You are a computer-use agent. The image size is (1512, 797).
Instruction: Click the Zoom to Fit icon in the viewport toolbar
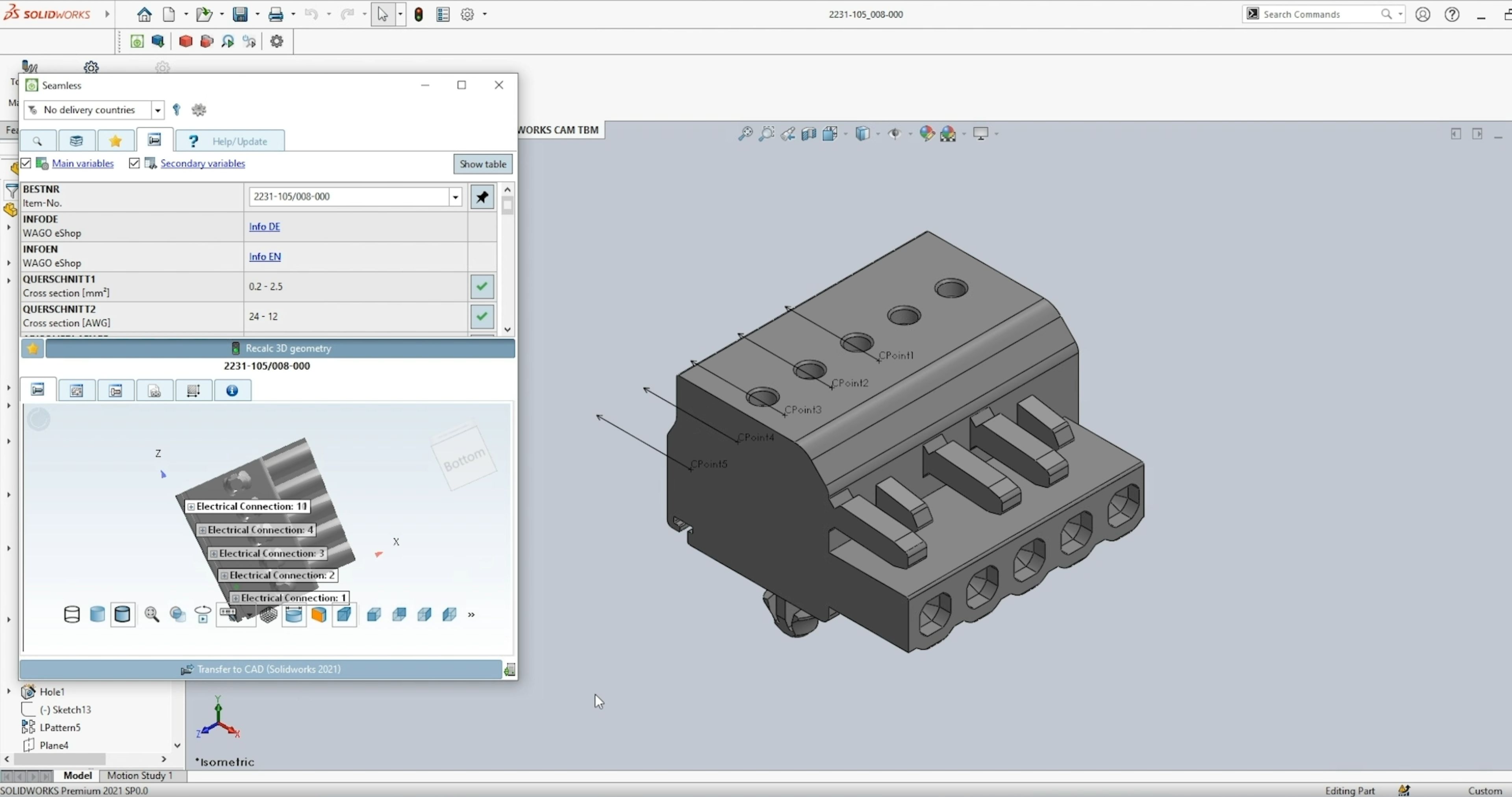tap(745, 134)
